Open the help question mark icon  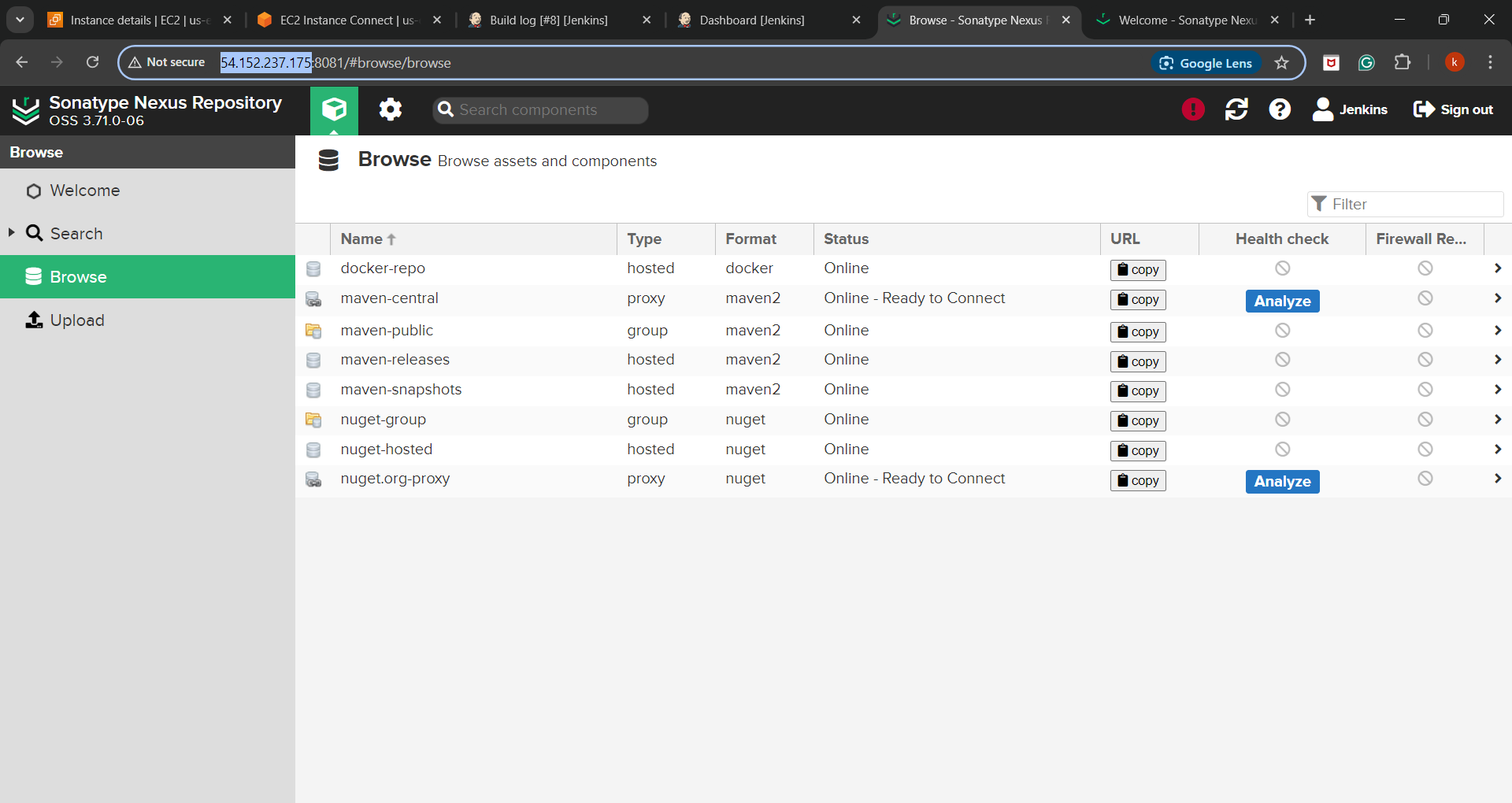(1280, 109)
